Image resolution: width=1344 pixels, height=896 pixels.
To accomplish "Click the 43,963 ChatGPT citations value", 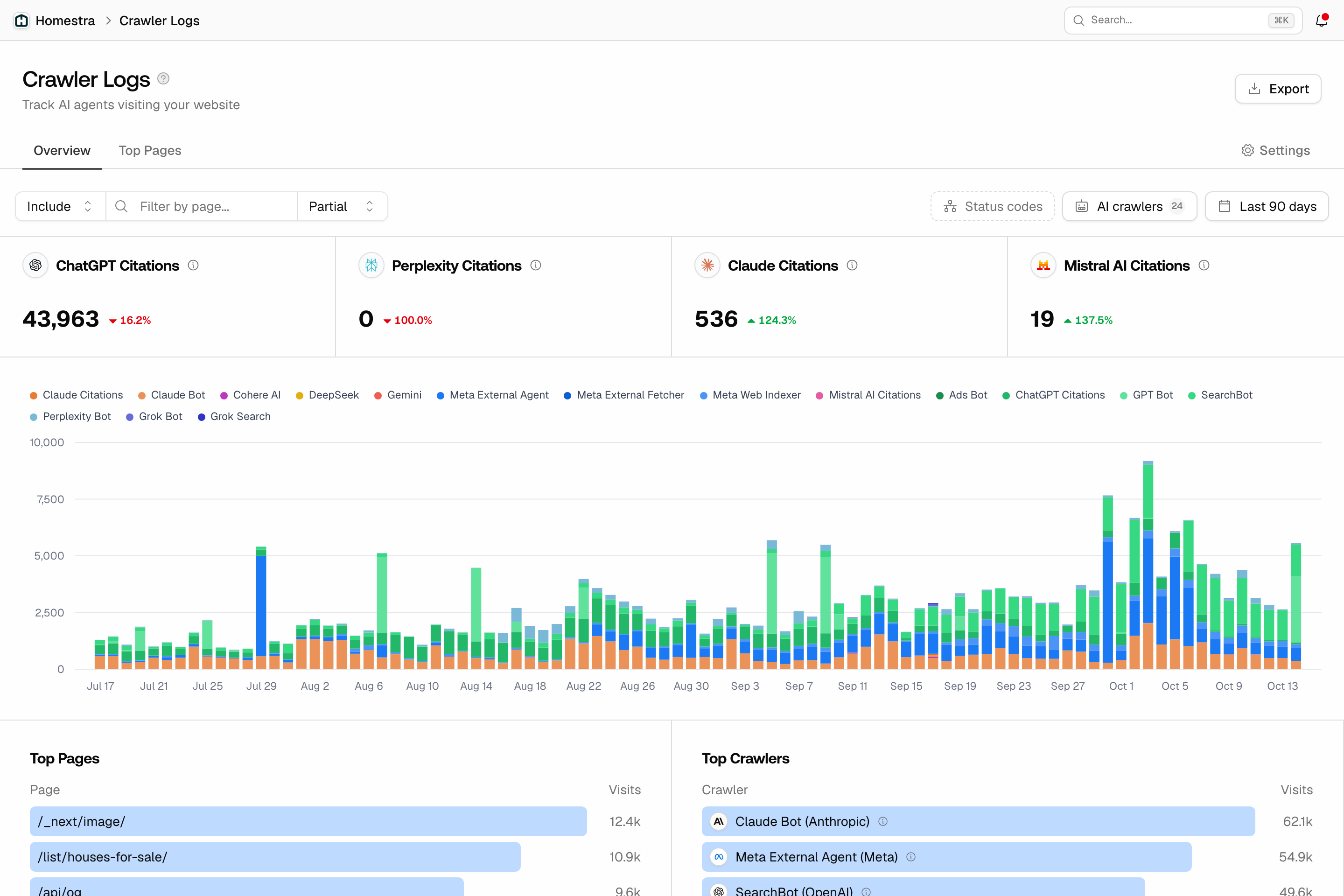I will coord(61,319).
